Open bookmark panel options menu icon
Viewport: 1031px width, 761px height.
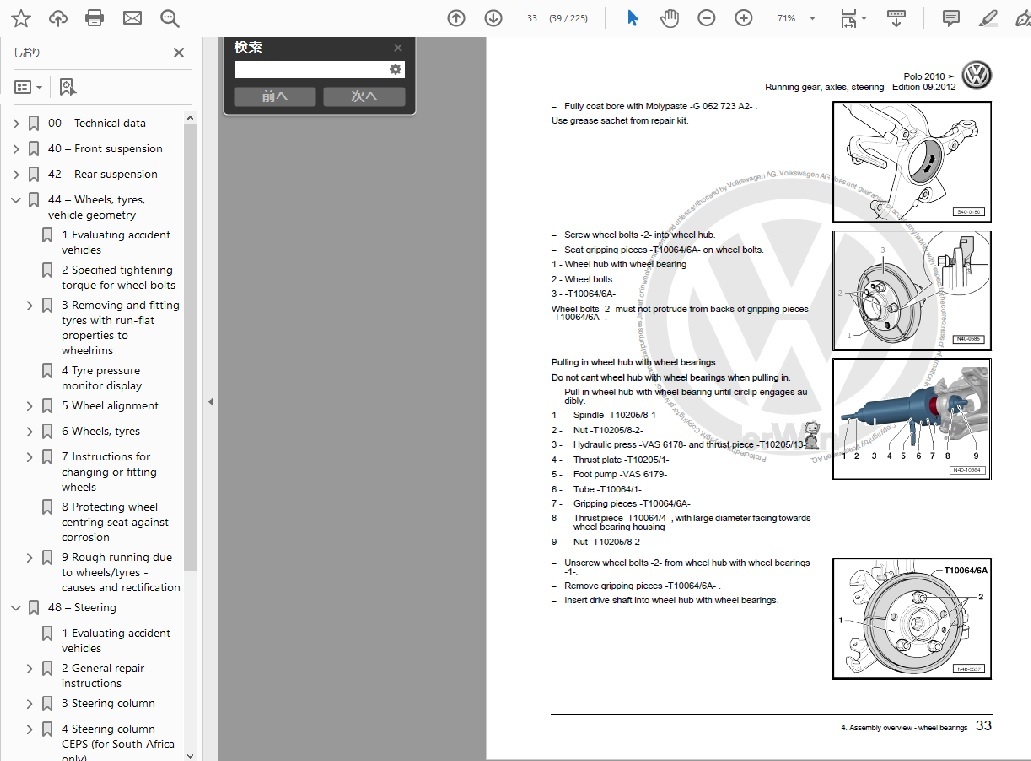pyautogui.click(x=28, y=87)
